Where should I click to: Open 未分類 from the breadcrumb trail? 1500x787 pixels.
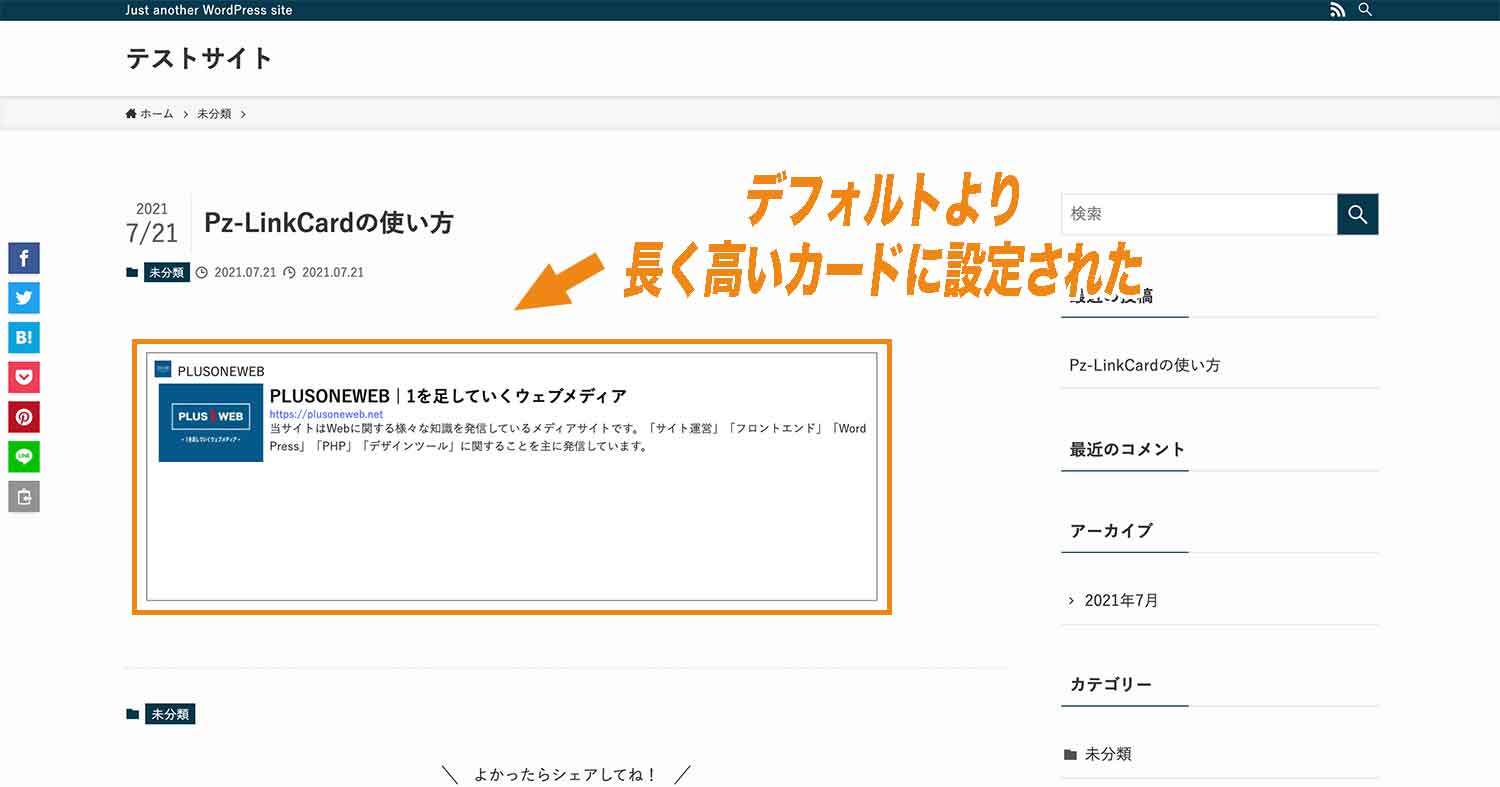212,113
